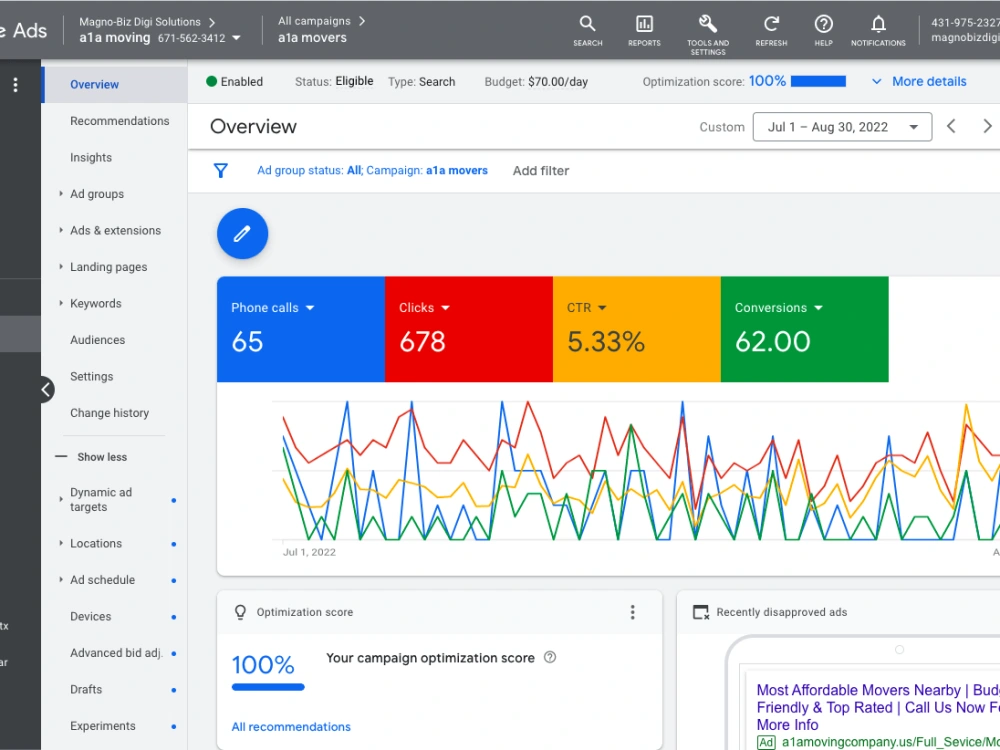Expand the Ad groups menu item

click(97, 194)
